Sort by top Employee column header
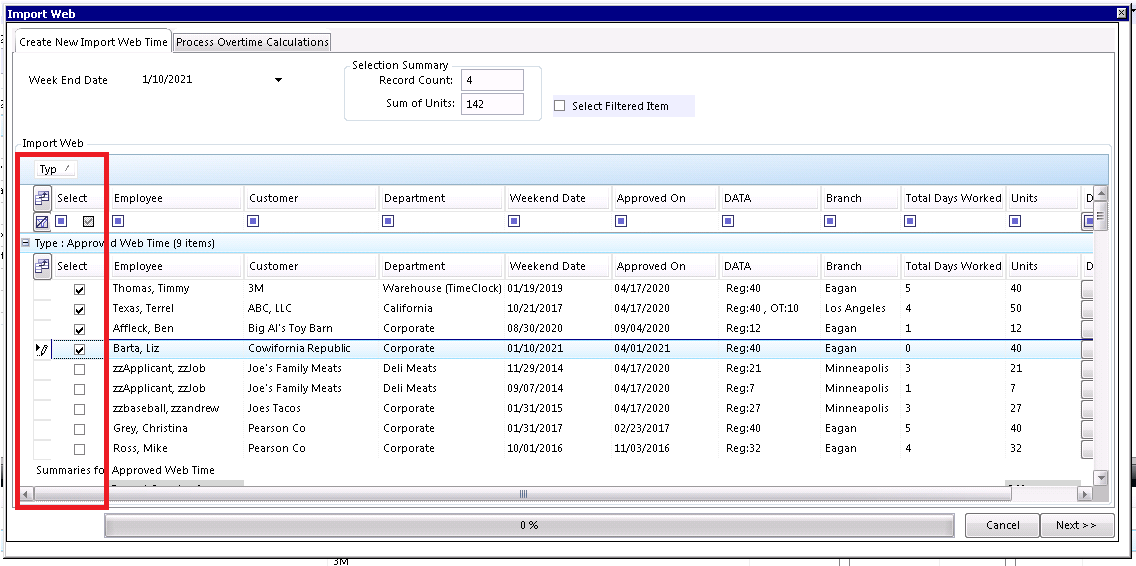This screenshot has width=1136, height=566. click(175, 198)
